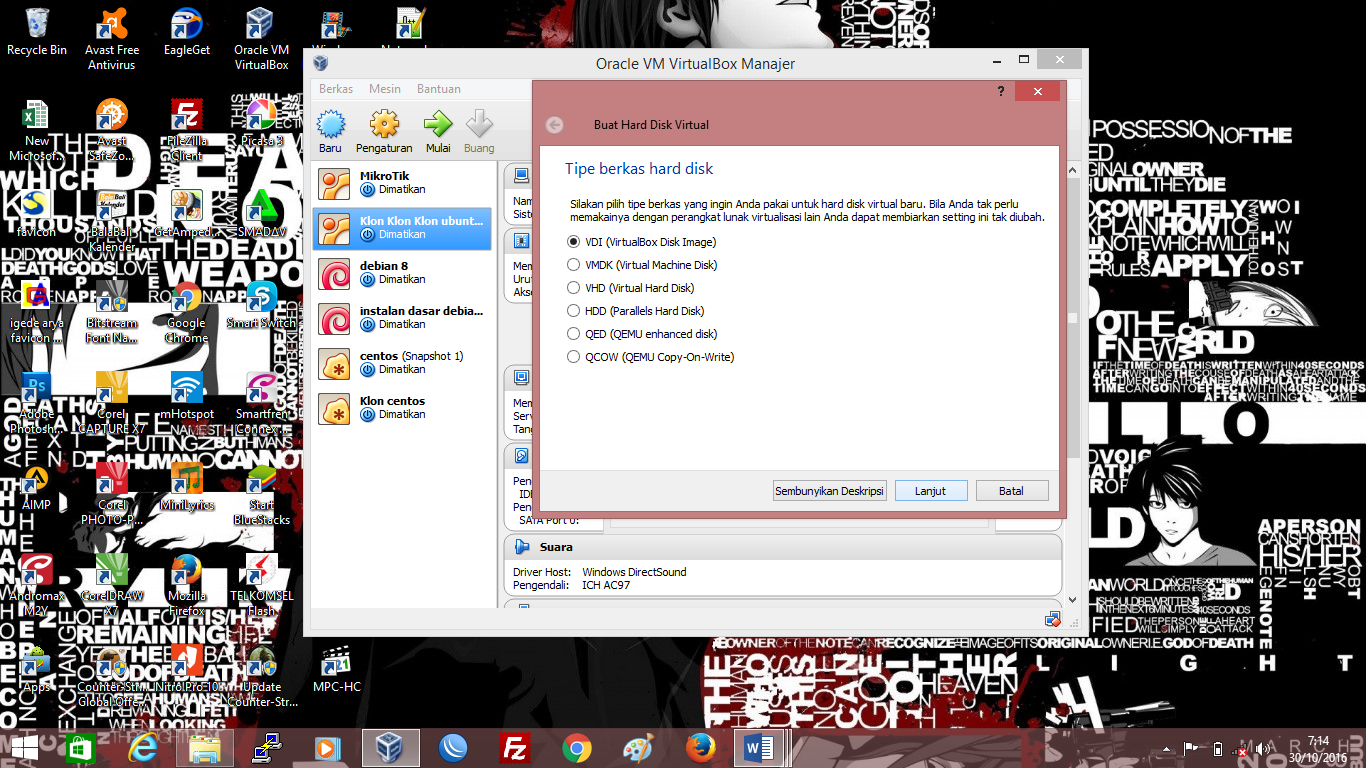Choose VHD (Virtual Hard Disk) option

(631, 288)
